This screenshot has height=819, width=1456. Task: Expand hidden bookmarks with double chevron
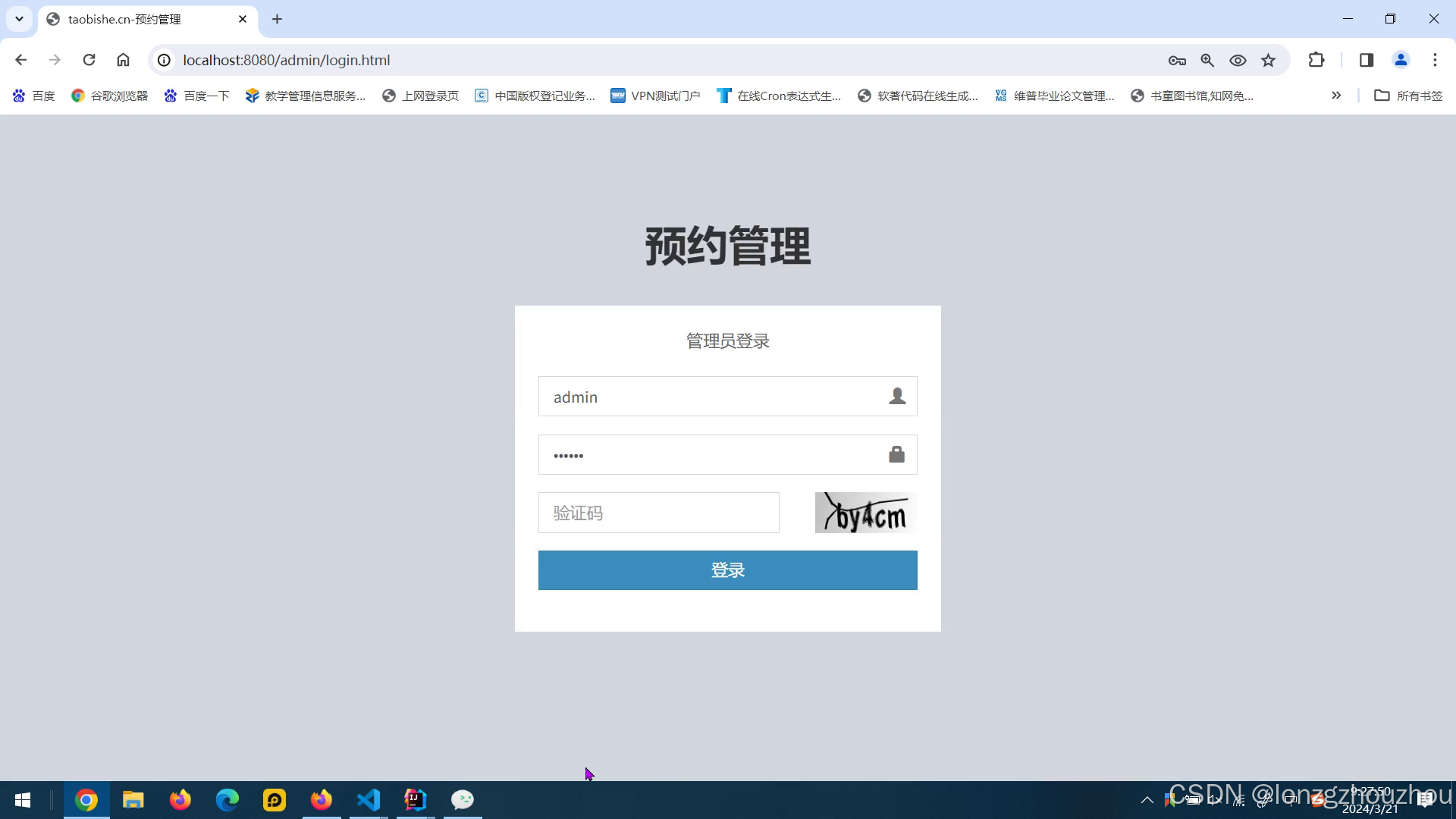(1336, 96)
